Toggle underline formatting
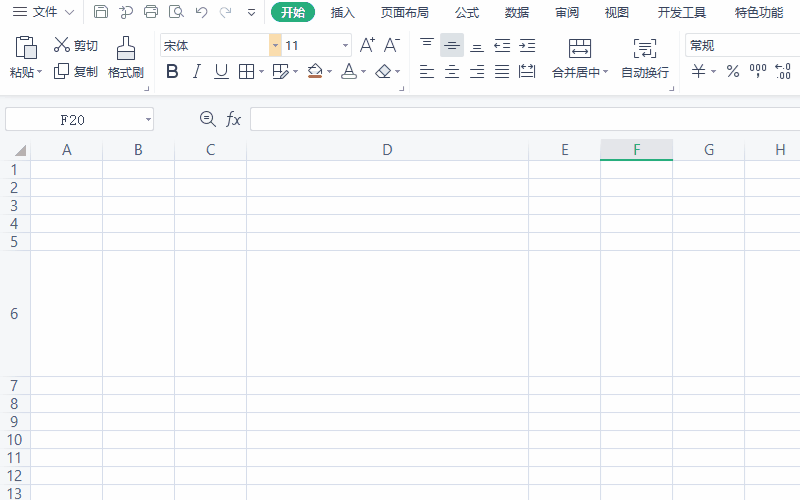The width and height of the screenshot is (800, 500). (221, 71)
